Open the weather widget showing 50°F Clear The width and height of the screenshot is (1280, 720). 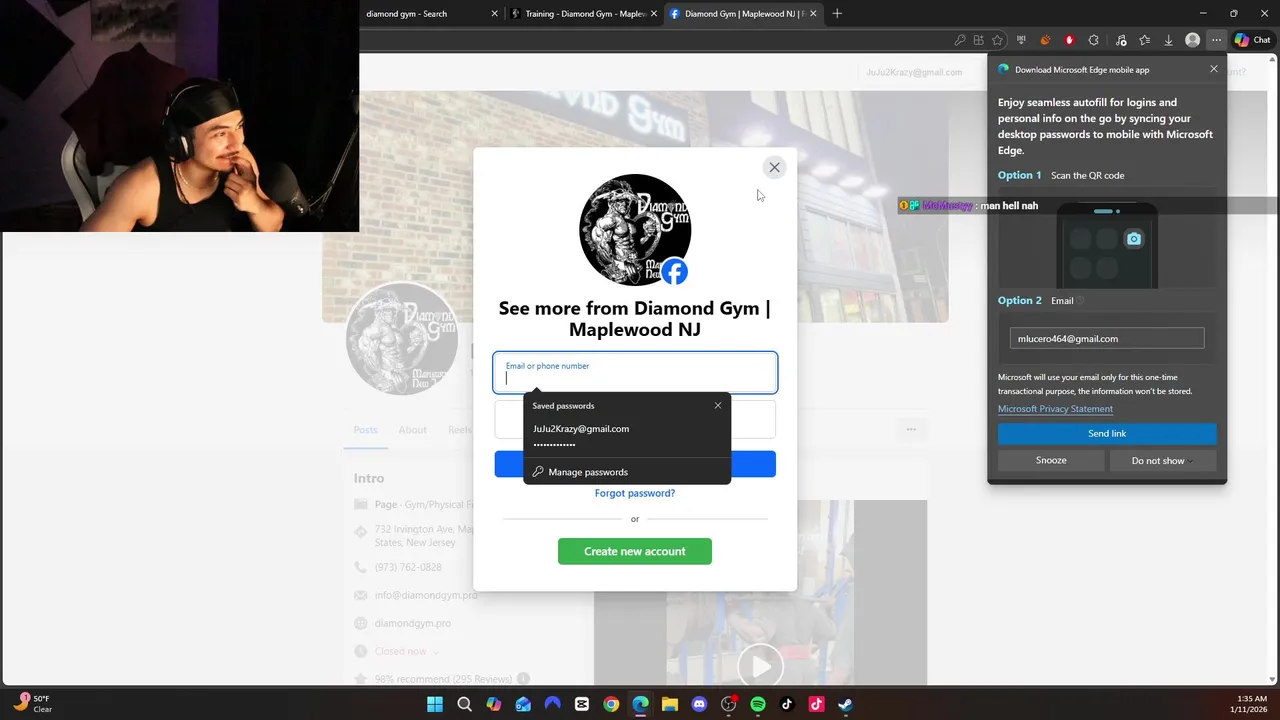(32, 703)
